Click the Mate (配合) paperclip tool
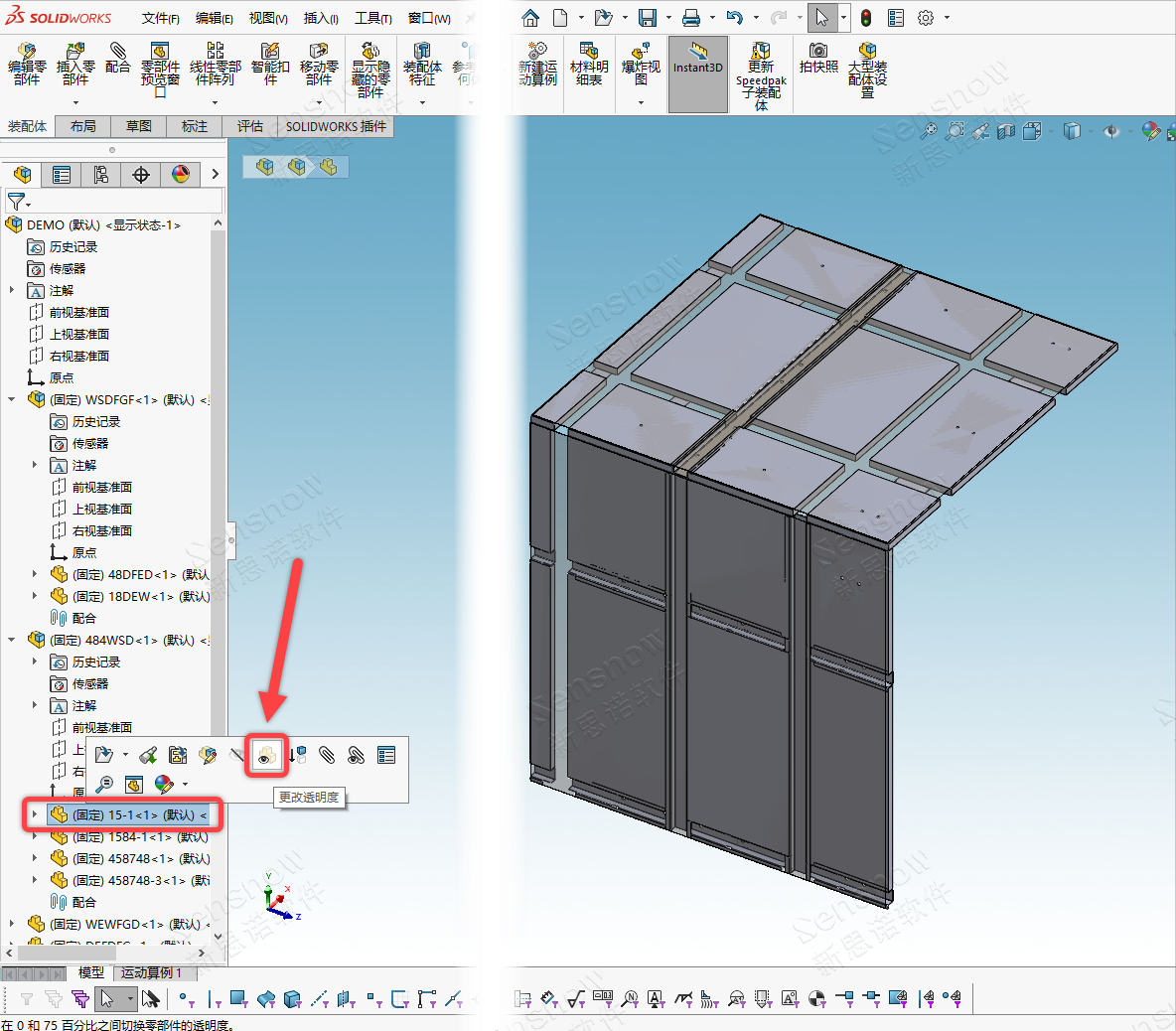This screenshot has width=1176, height=1031. point(117,58)
